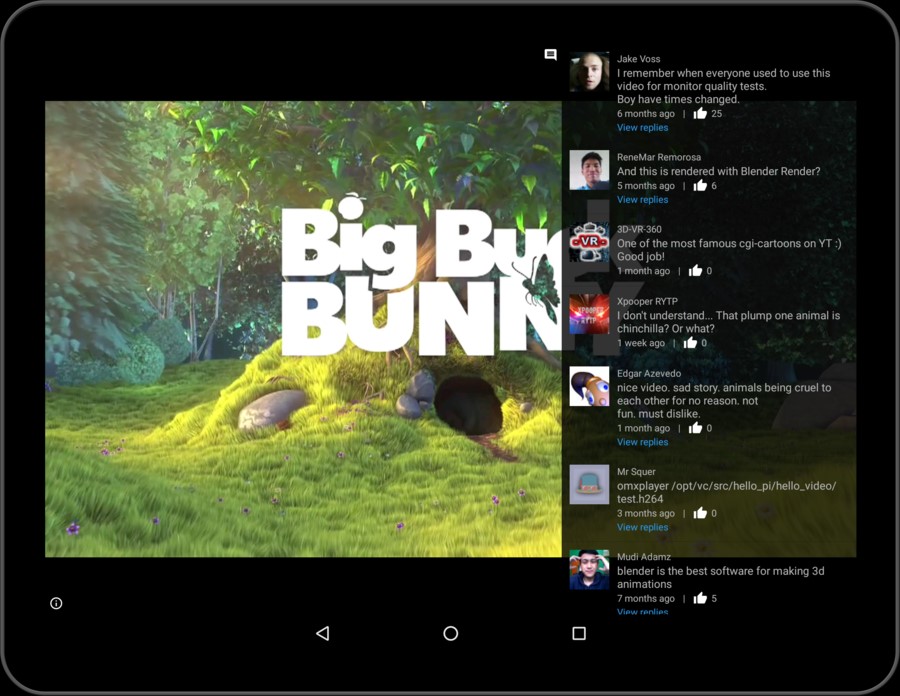View replies to Edgar Azevedo's comment
Screen dimensions: 900x696
[642, 442]
